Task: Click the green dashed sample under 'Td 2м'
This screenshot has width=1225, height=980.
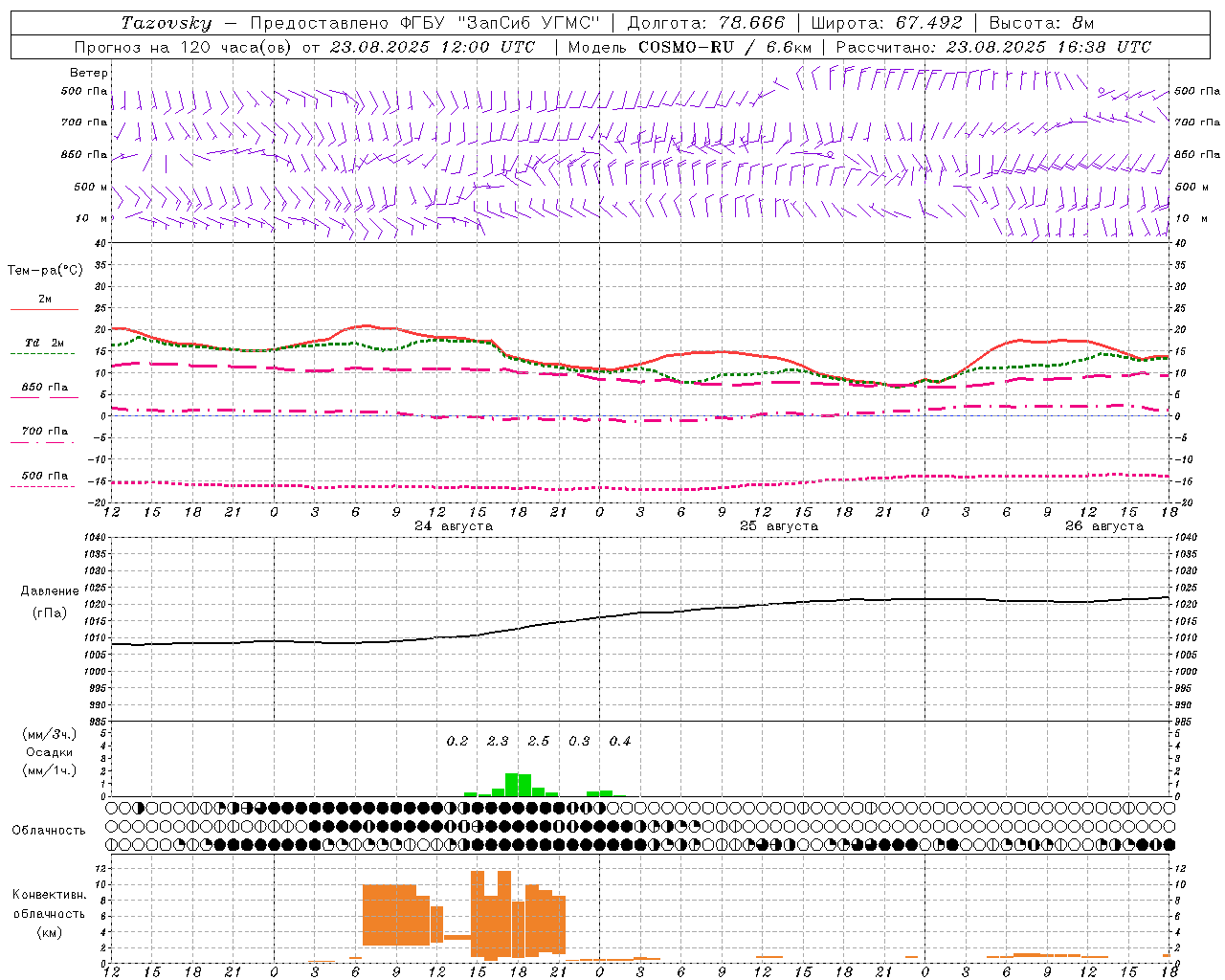Action: click(42, 354)
